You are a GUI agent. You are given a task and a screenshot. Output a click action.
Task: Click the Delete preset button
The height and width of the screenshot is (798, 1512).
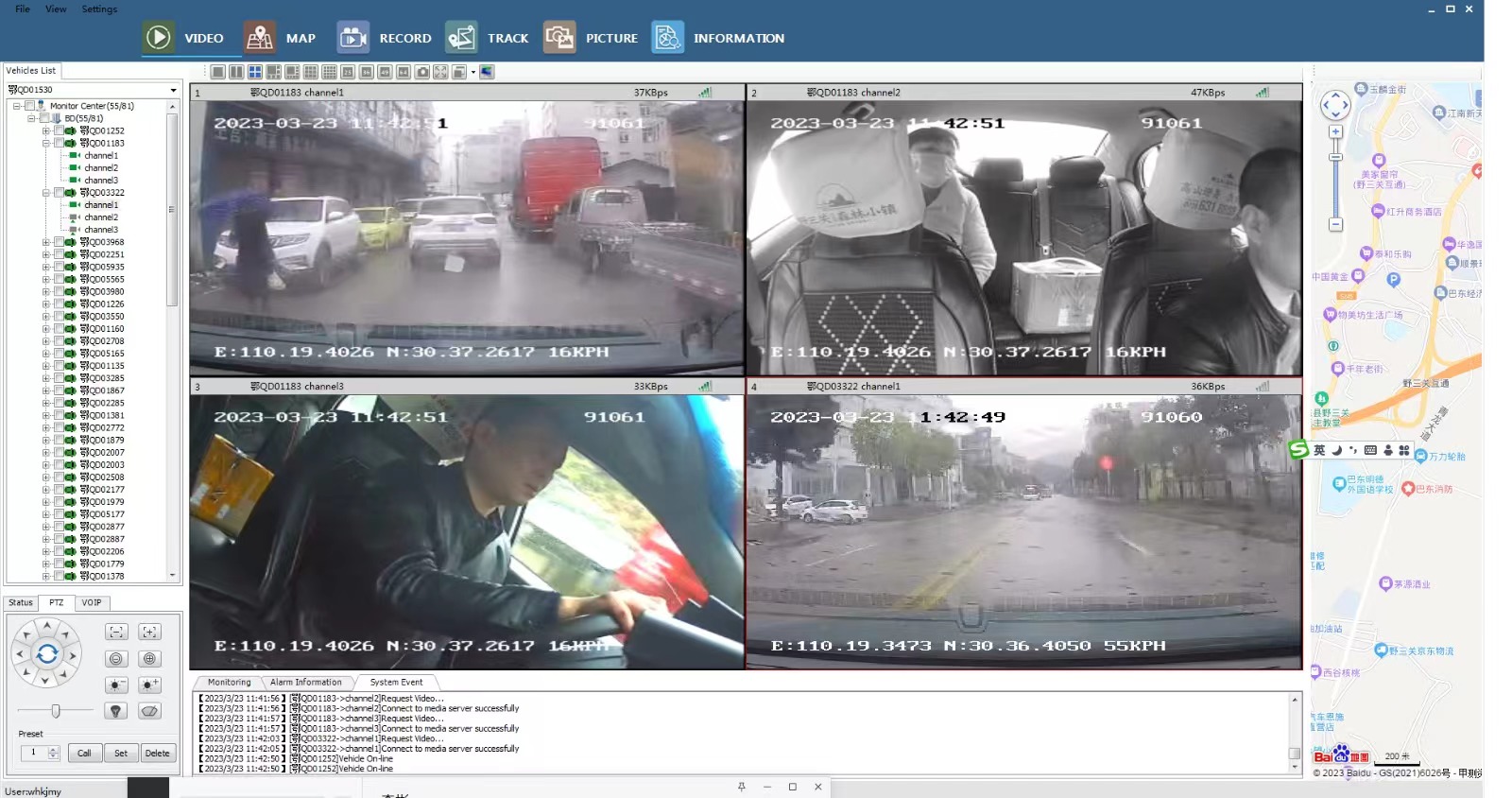tap(158, 753)
